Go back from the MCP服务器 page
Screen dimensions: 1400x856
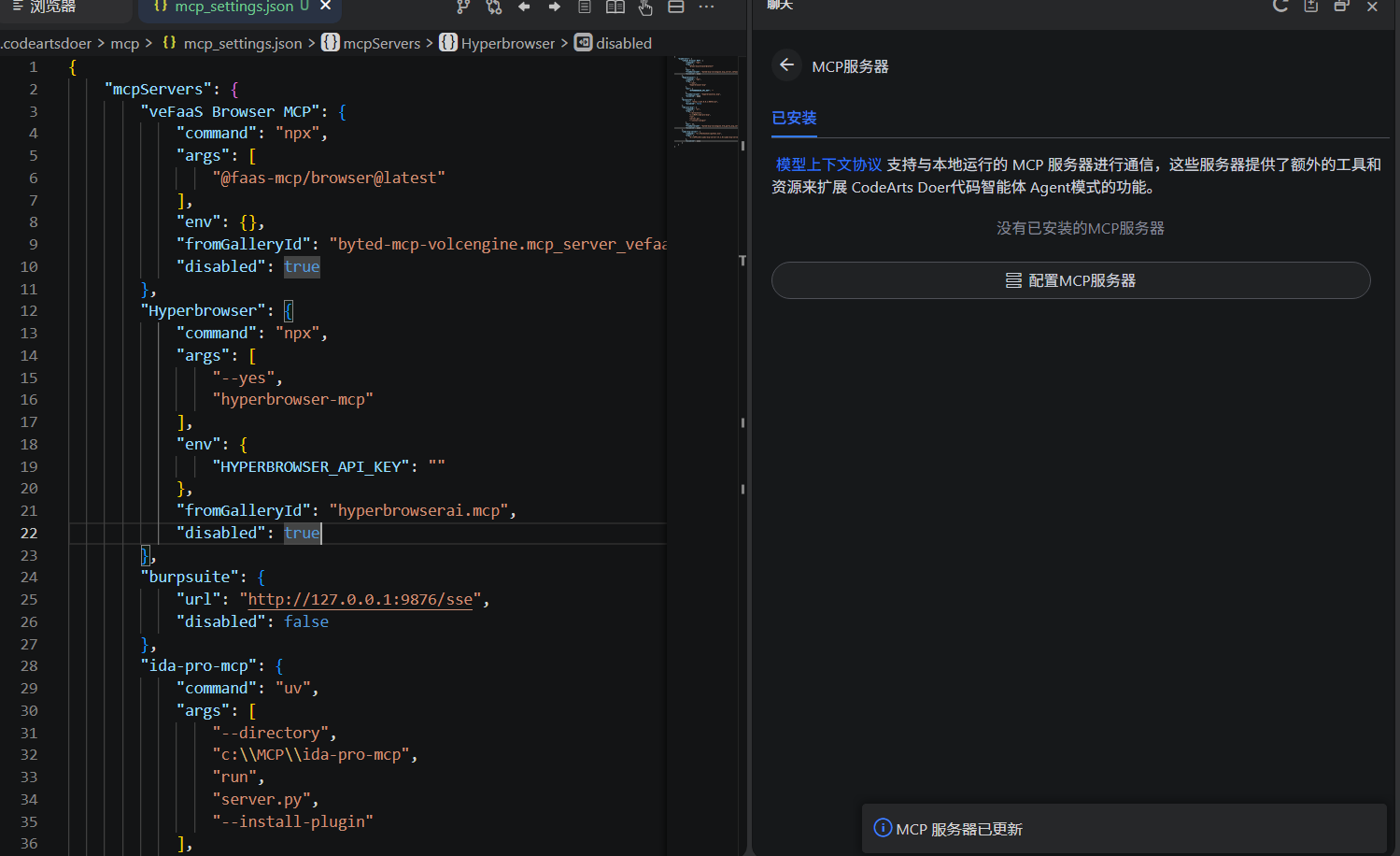(x=786, y=65)
